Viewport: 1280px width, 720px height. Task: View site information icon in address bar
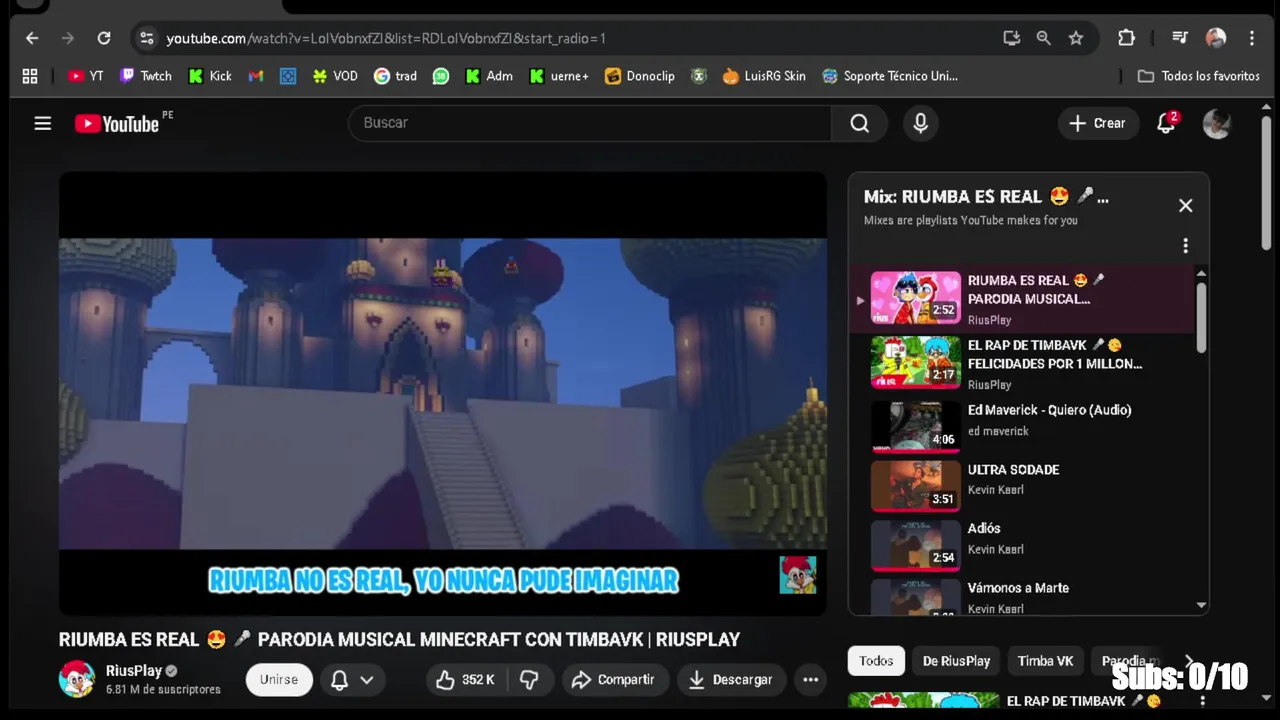[147, 38]
